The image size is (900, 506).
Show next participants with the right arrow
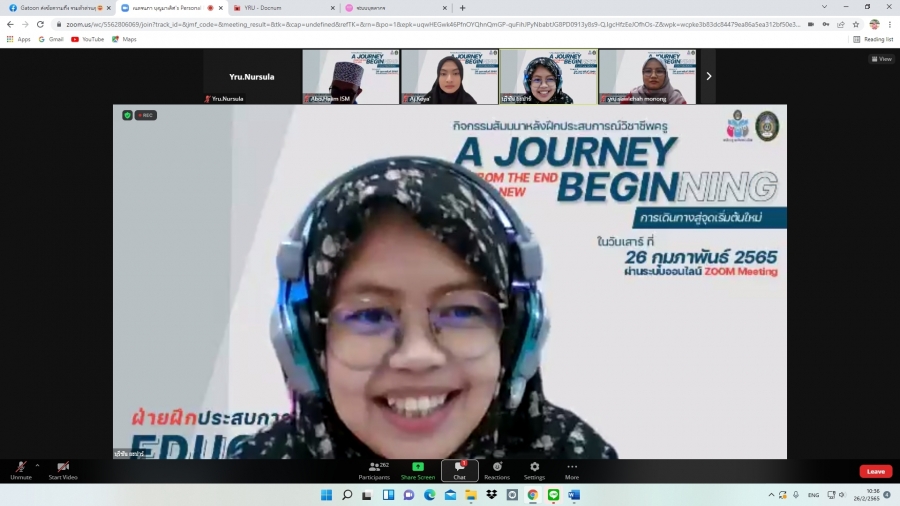click(x=709, y=76)
